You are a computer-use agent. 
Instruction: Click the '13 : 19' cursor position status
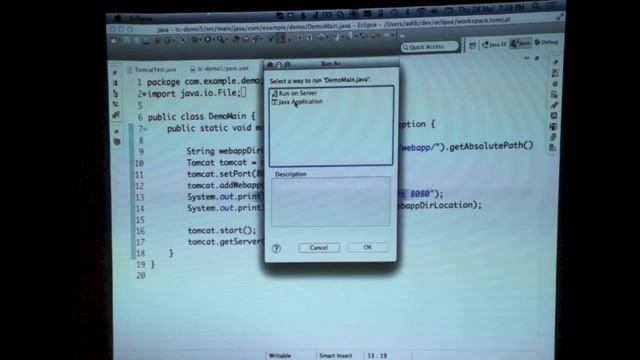[x=377, y=356]
